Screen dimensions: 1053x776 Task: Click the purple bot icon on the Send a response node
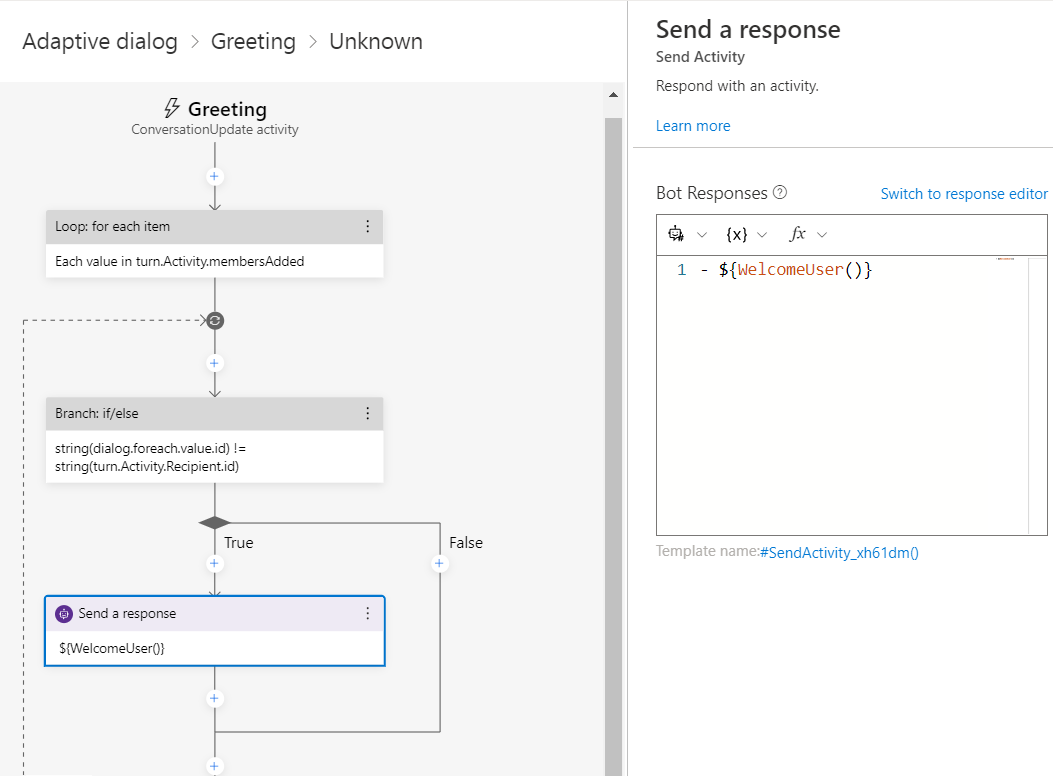[64, 614]
